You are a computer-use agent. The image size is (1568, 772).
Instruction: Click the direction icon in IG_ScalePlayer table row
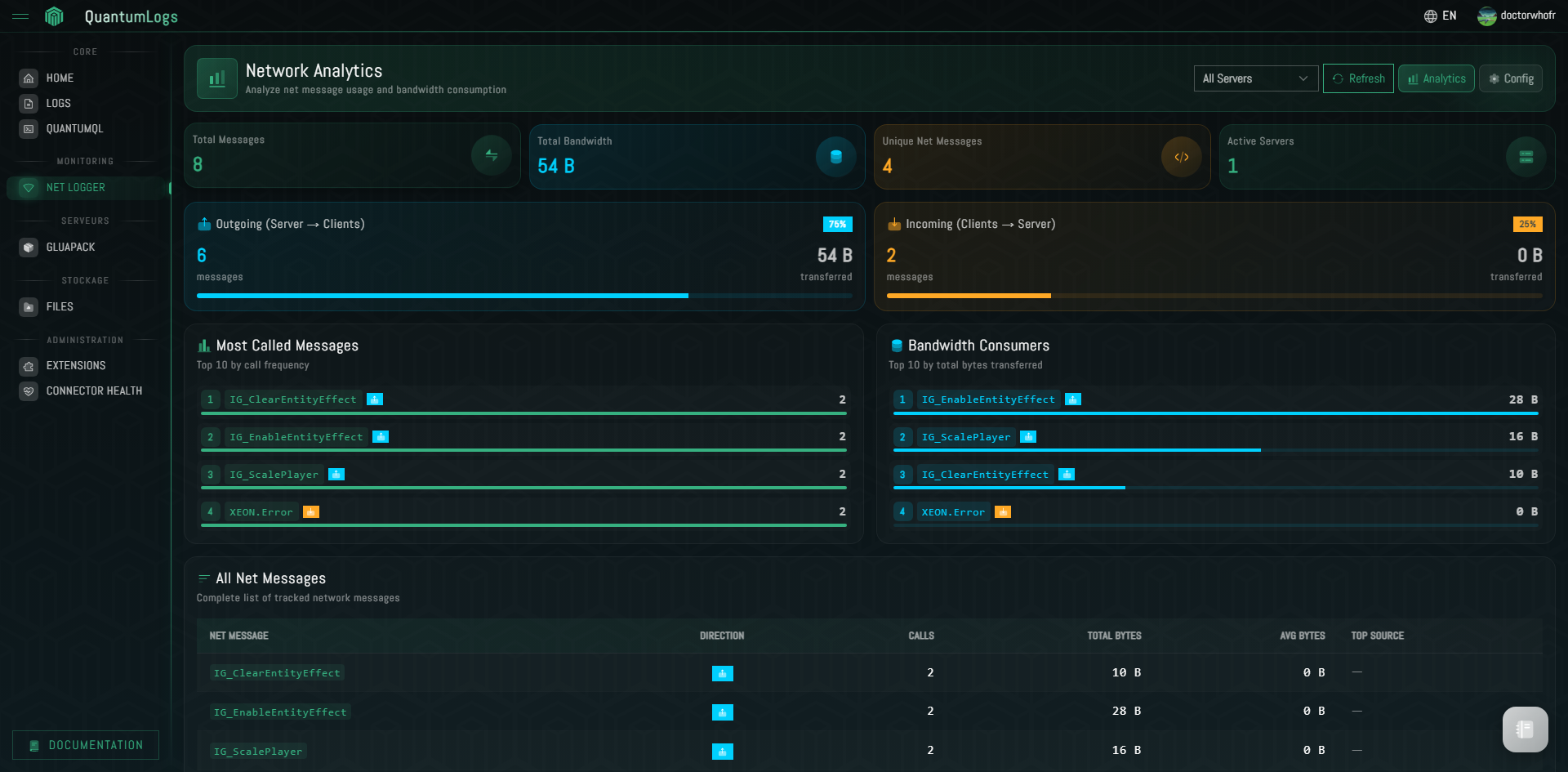pyautogui.click(x=723, y=752)
